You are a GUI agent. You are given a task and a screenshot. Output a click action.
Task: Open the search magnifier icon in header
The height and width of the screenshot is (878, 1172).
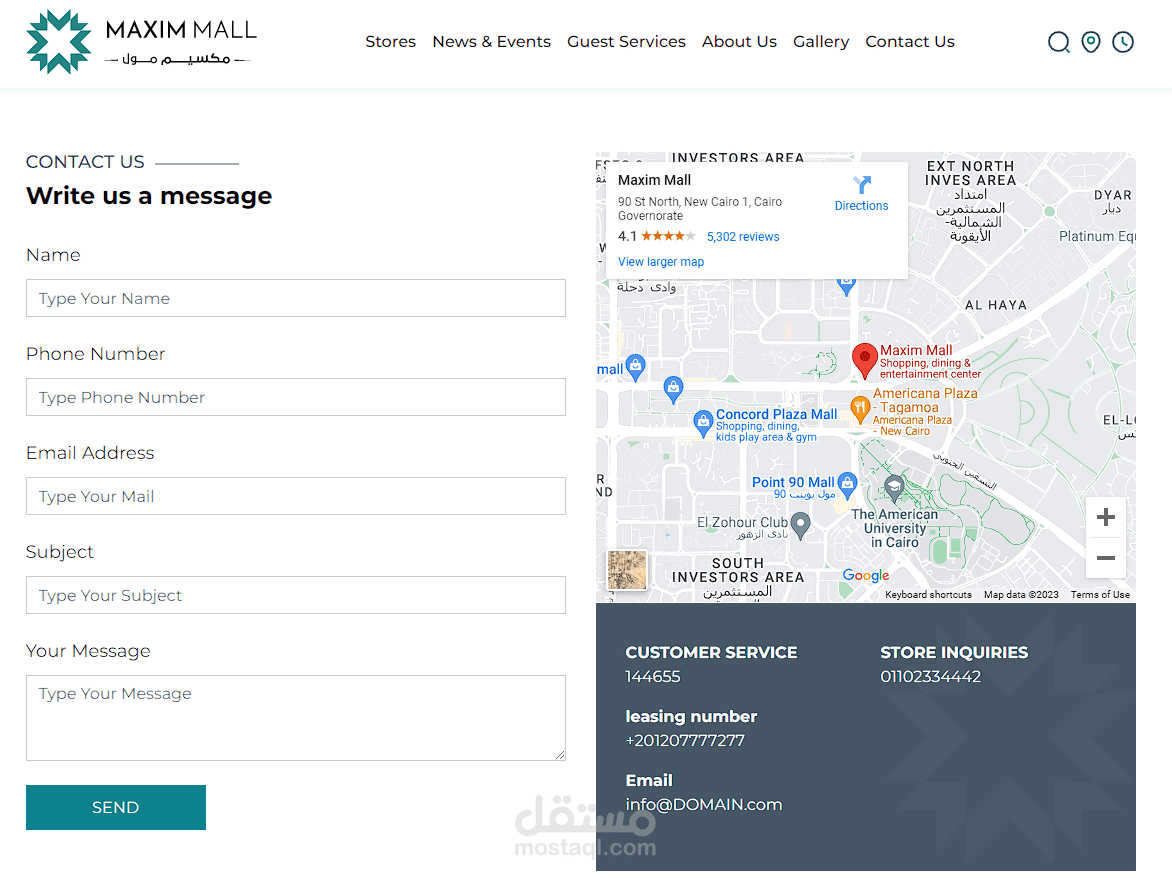pyautogui.click(x=1058, y=42)
